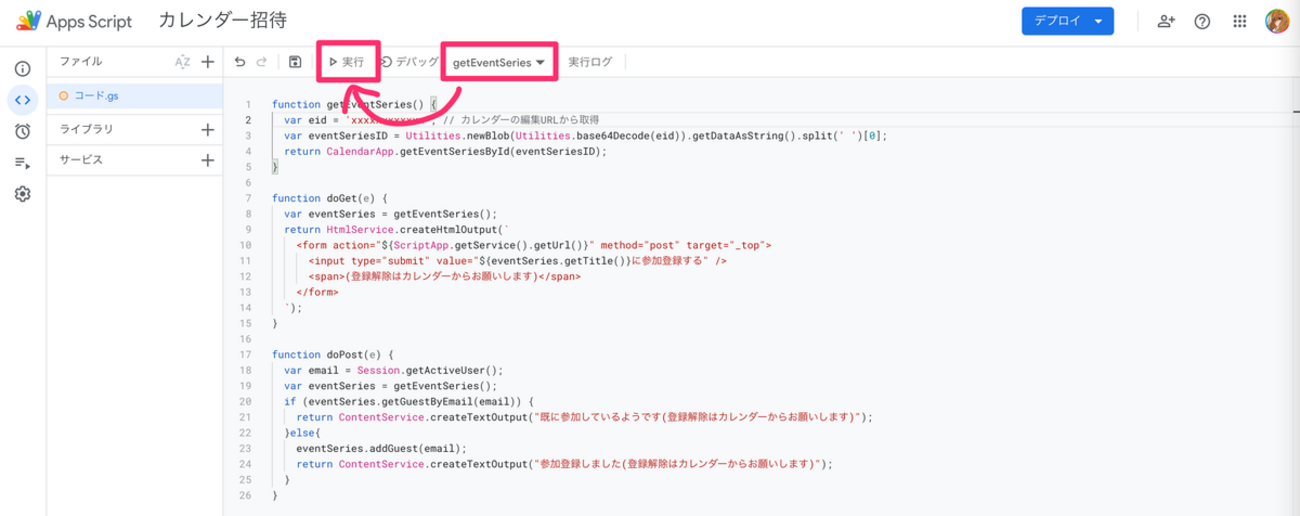Click the return HtmlService.createHtmlOutput line

399,229
